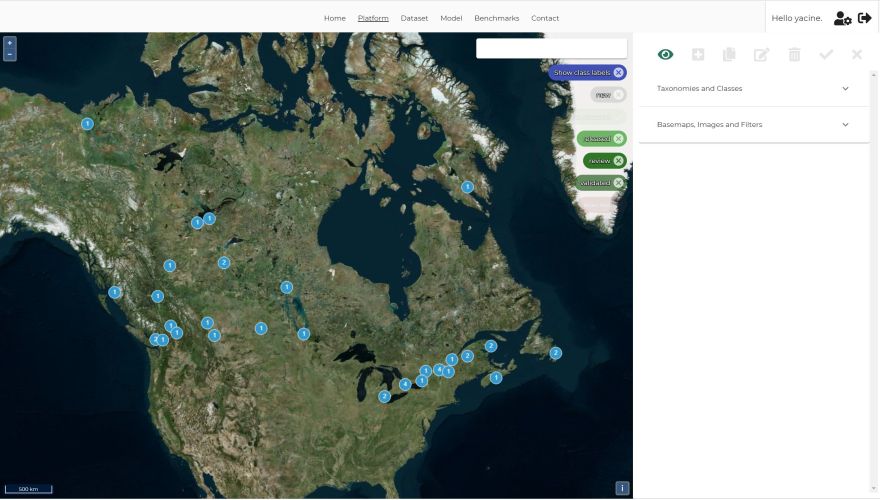
Task: Toggle the 'new' status filter chip
Action: tap(608, 95)
